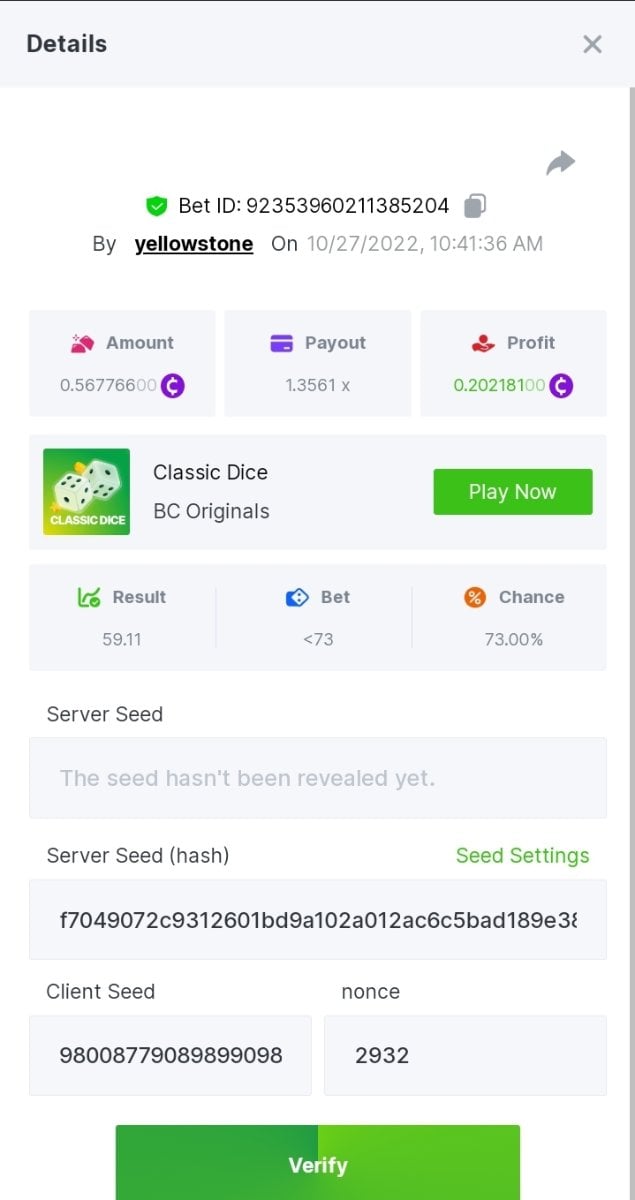
Task: Click the share arrow icon
Action: (x=560, y=163)
